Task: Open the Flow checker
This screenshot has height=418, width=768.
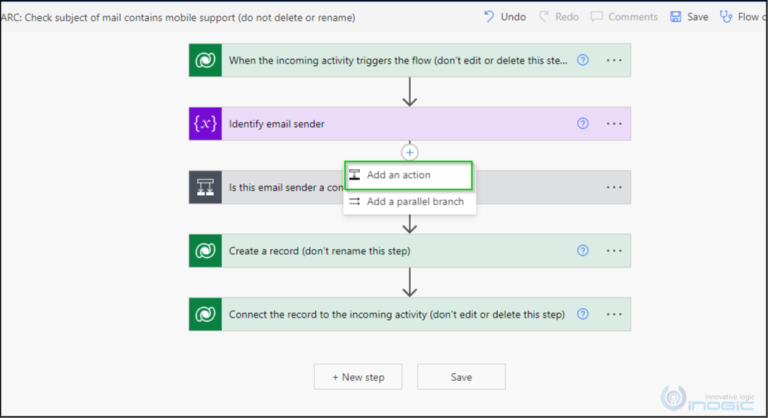Action: pyautogui.click(x=743, y=17)
